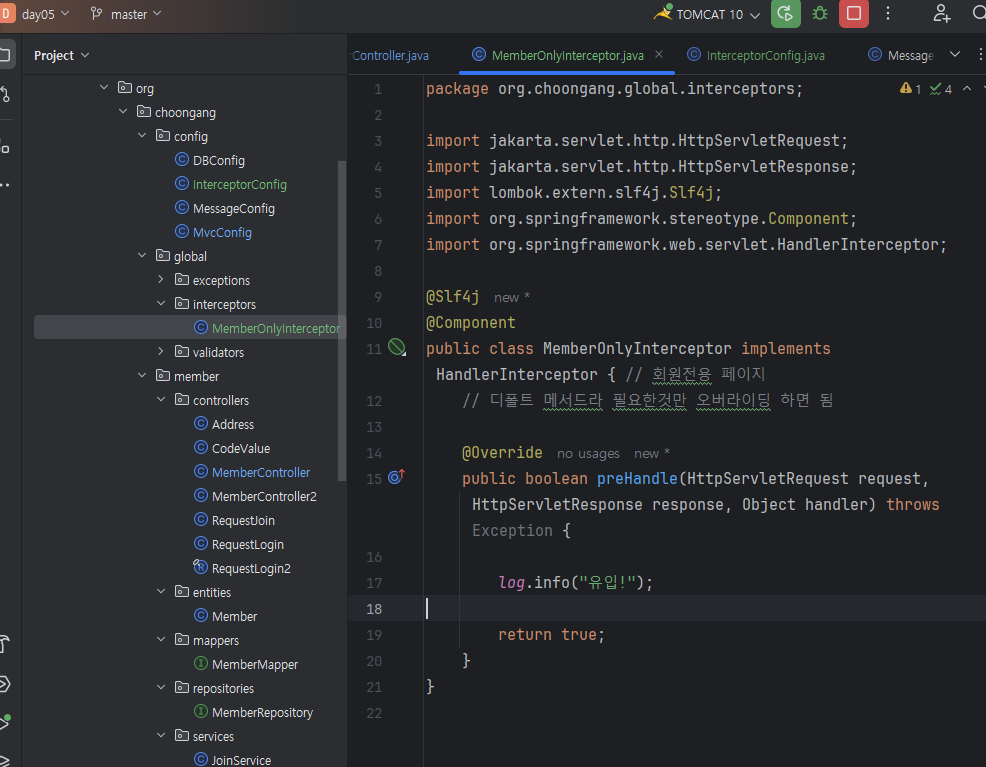Open the add collaborator profile icon
The image size is (986, 767).
pyautogui.click(x=941, y=14)
